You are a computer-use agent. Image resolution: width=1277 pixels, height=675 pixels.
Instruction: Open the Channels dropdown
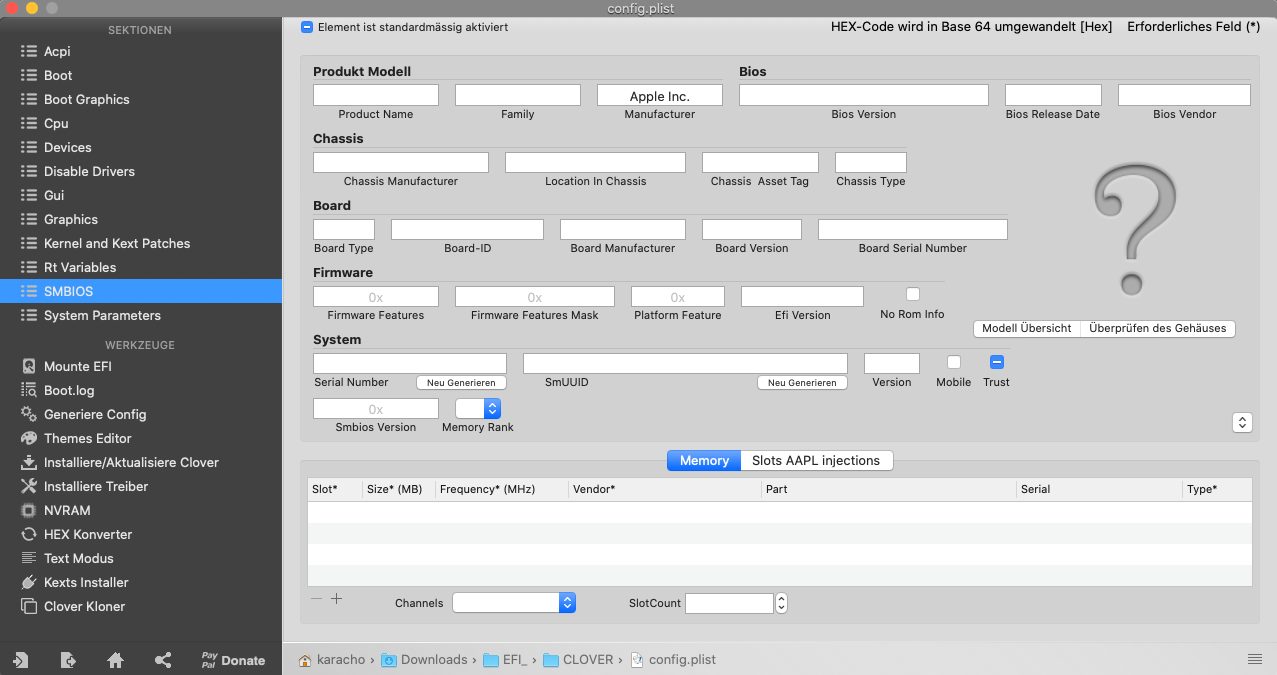tap(514, 603)
